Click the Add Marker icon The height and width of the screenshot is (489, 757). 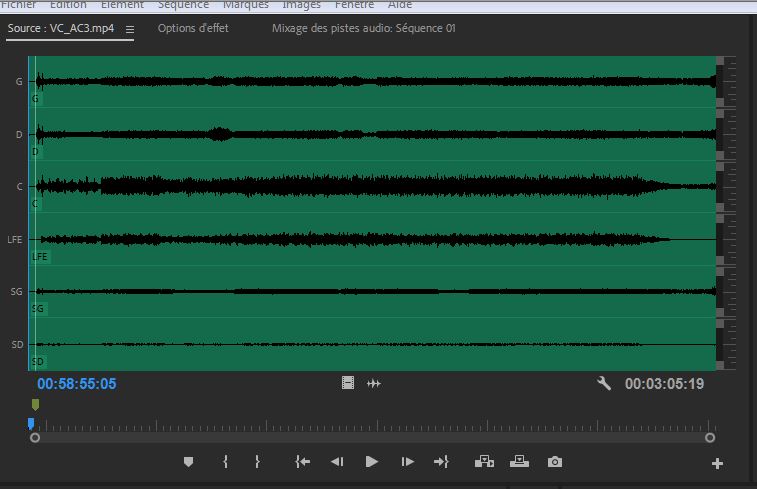tap(188, 462)
